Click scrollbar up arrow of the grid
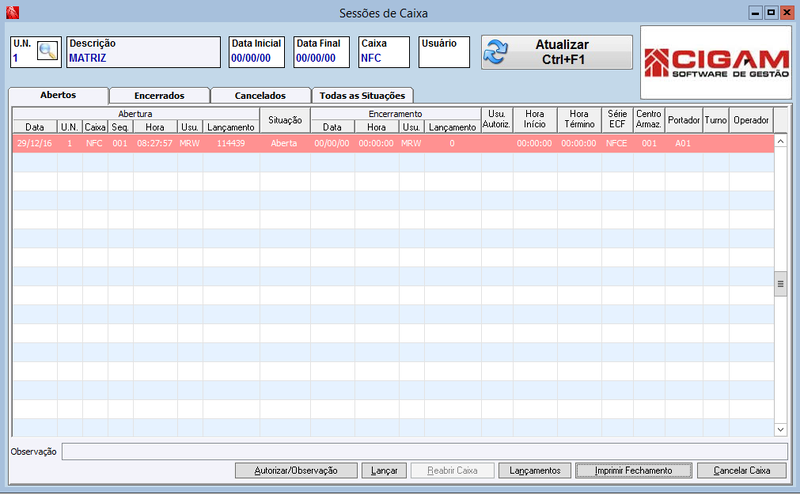Screen dimensions: 800x495 click(780, 141)
